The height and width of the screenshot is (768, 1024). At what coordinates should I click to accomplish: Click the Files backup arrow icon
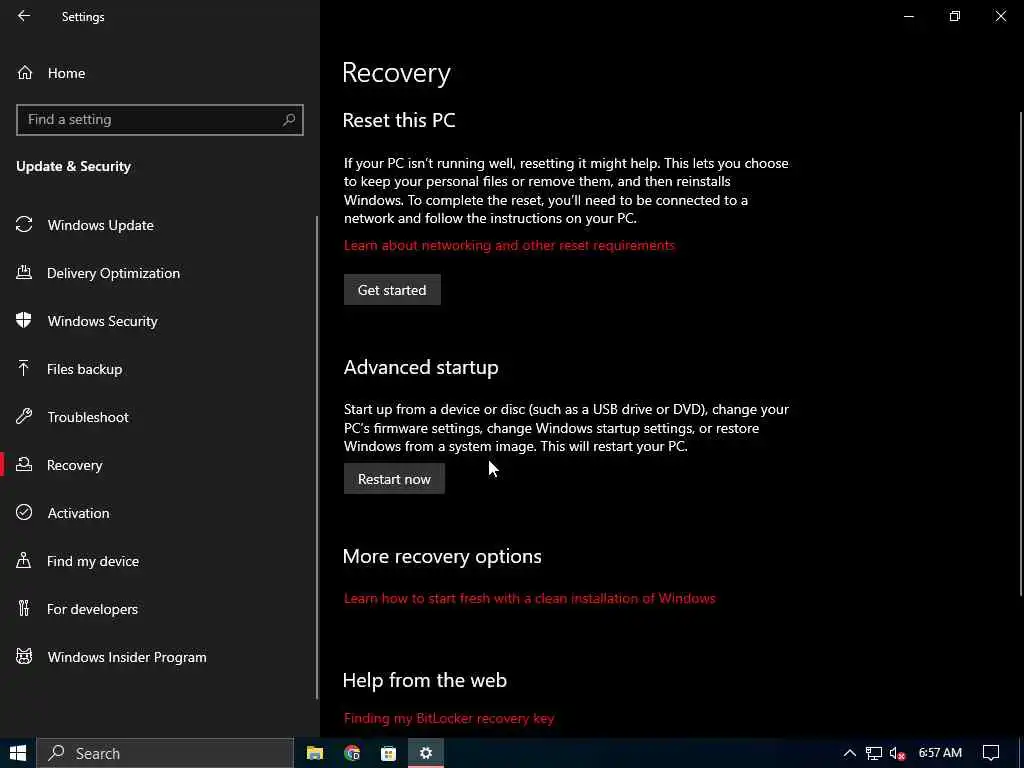(24, 368)
